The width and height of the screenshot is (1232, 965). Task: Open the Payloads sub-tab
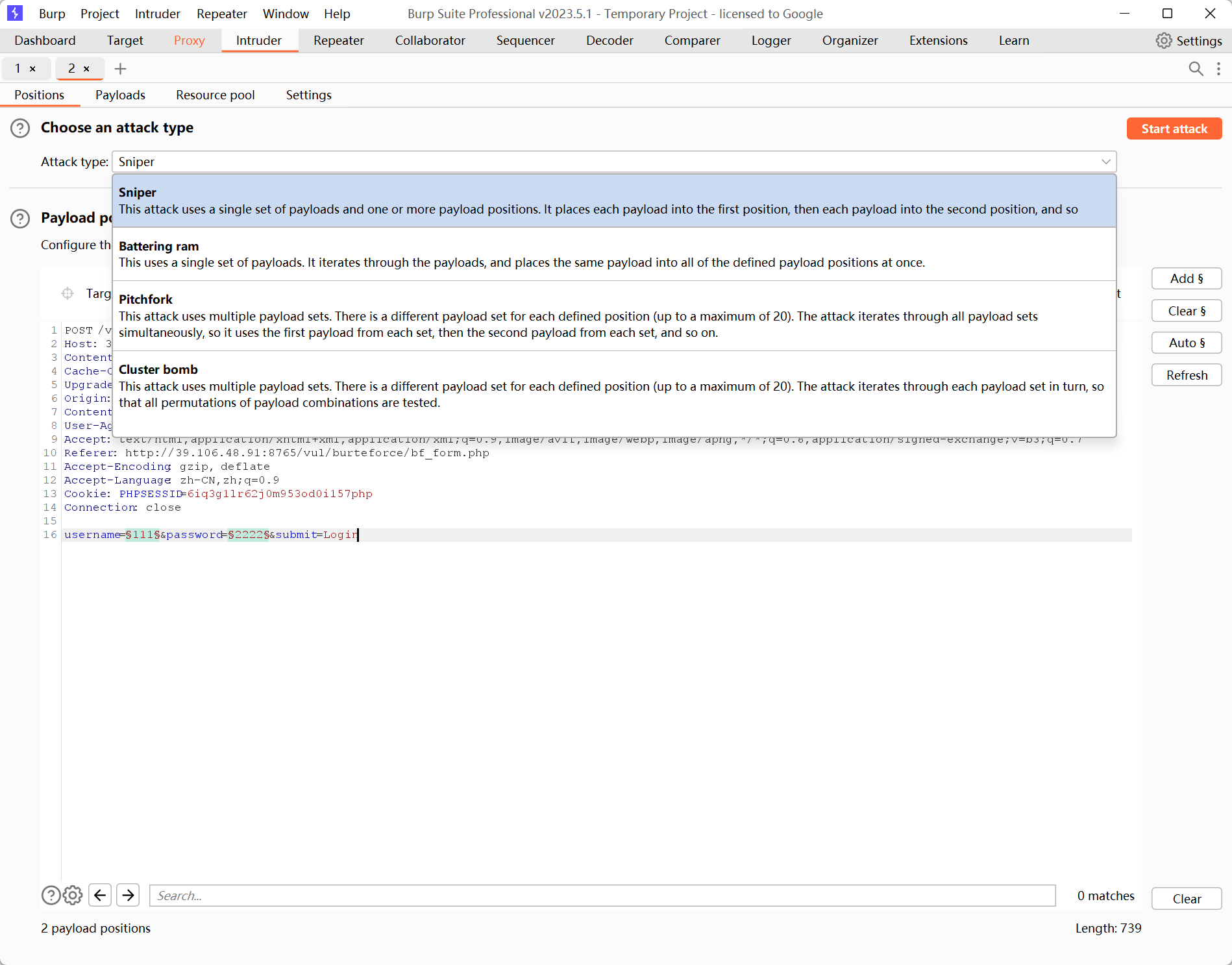[120, 95]
